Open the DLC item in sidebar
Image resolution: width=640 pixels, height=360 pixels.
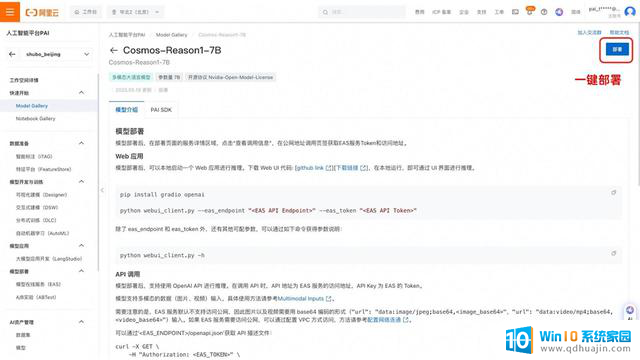tap(36, 220)
